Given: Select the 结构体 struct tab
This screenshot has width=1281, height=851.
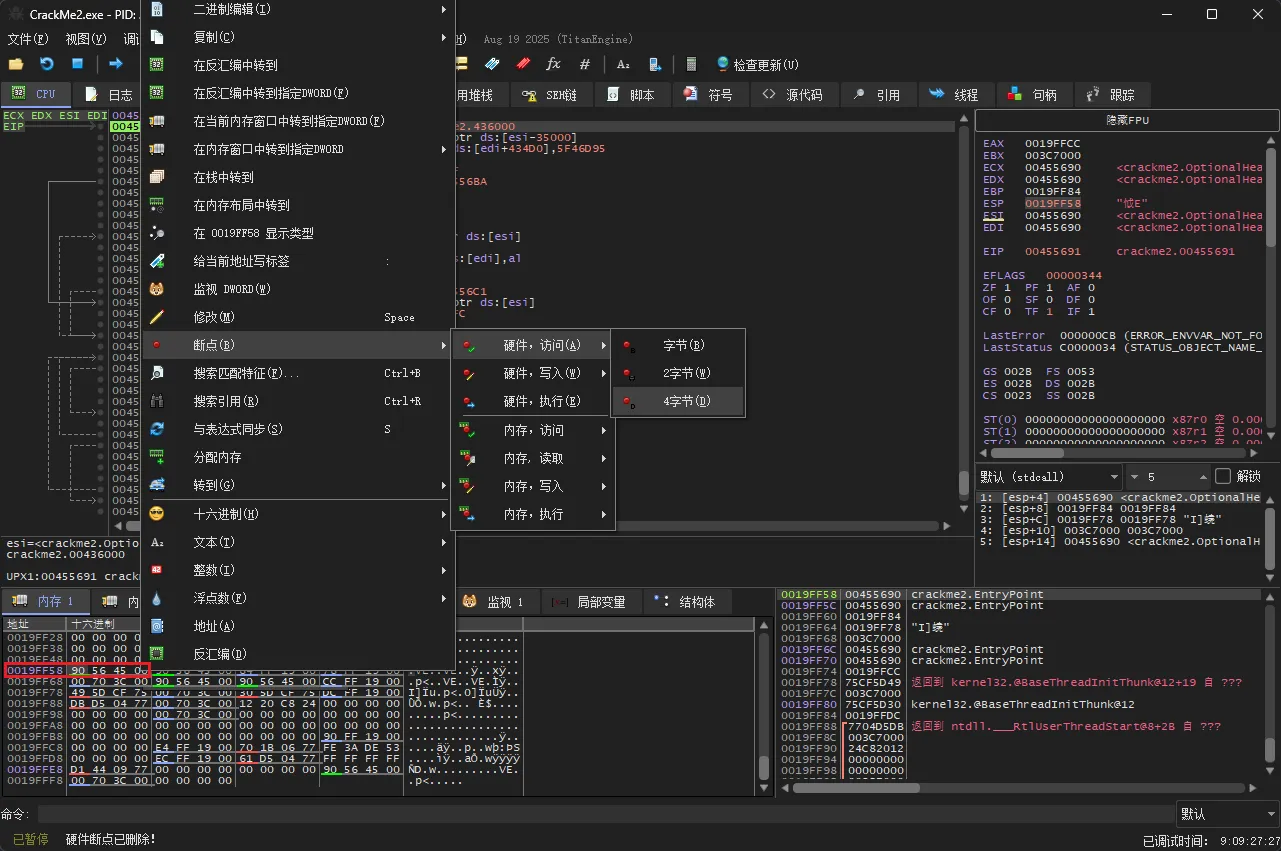Looking at the screenshot, I should 686,601.
